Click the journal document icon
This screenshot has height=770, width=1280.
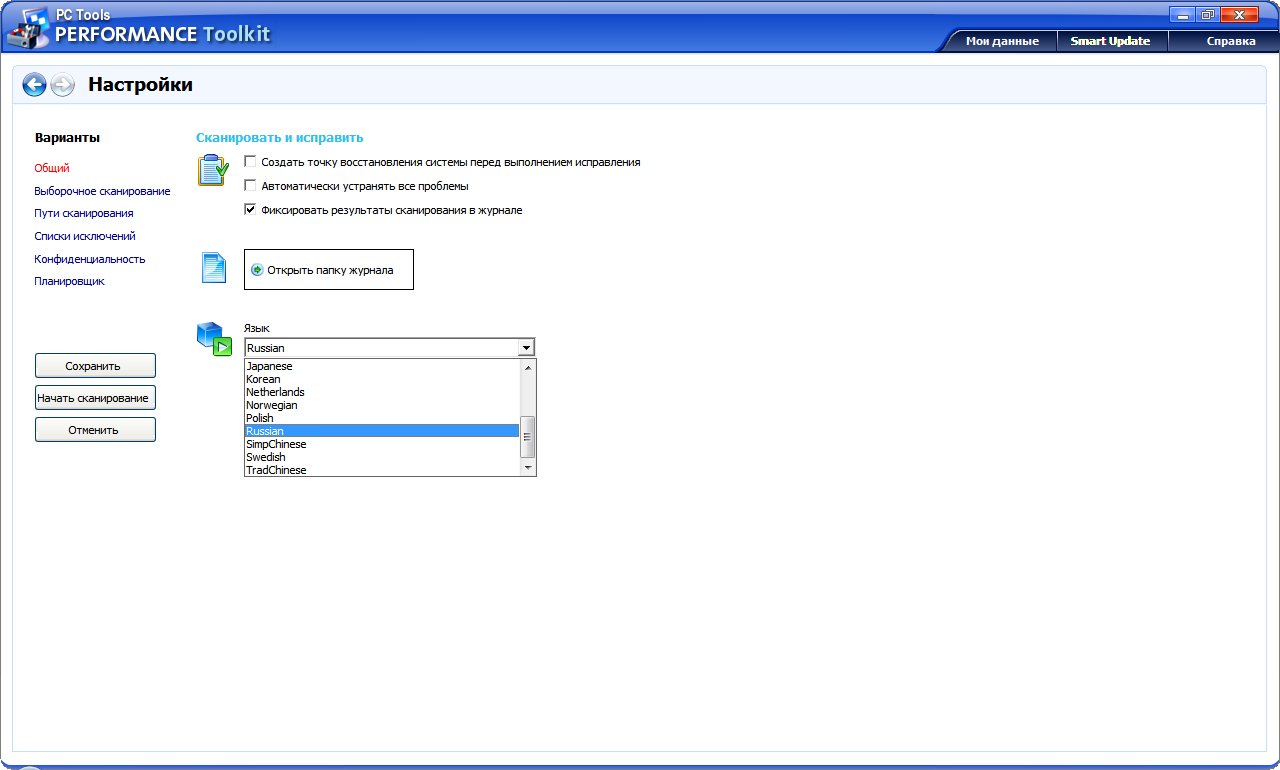(x=213, y=268)
